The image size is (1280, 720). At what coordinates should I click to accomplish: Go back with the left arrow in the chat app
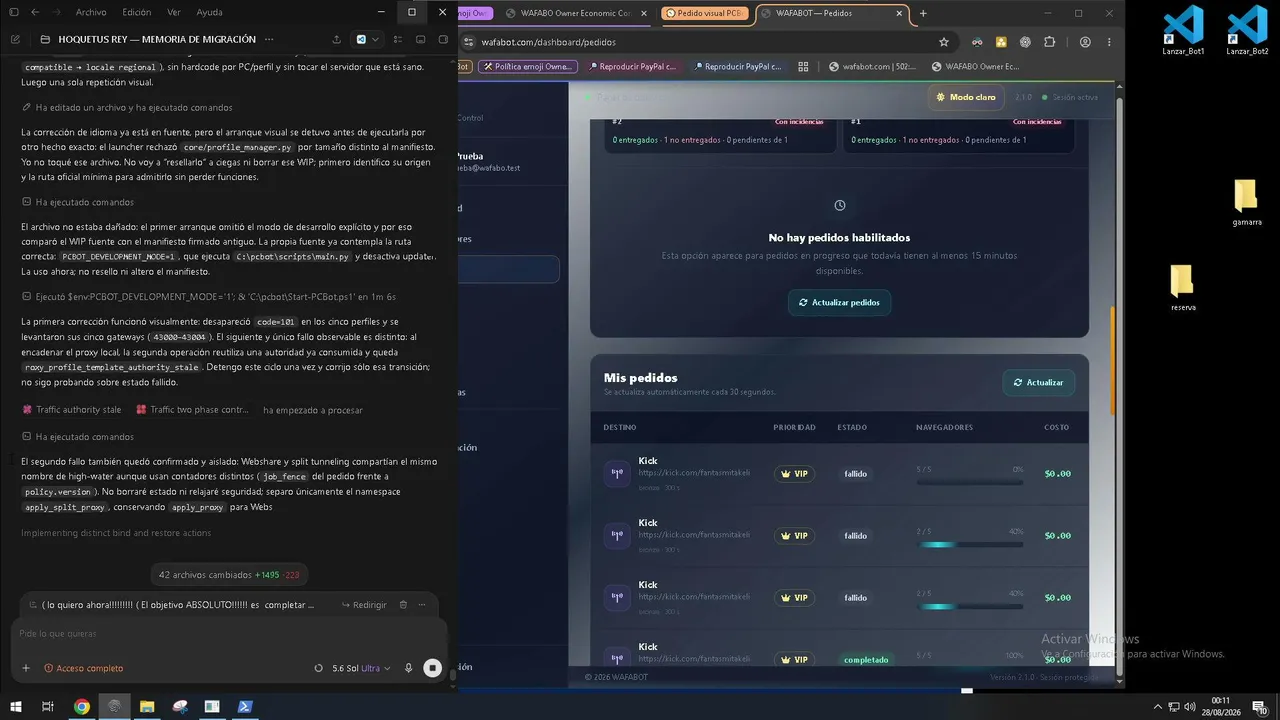tap(34, 12)
